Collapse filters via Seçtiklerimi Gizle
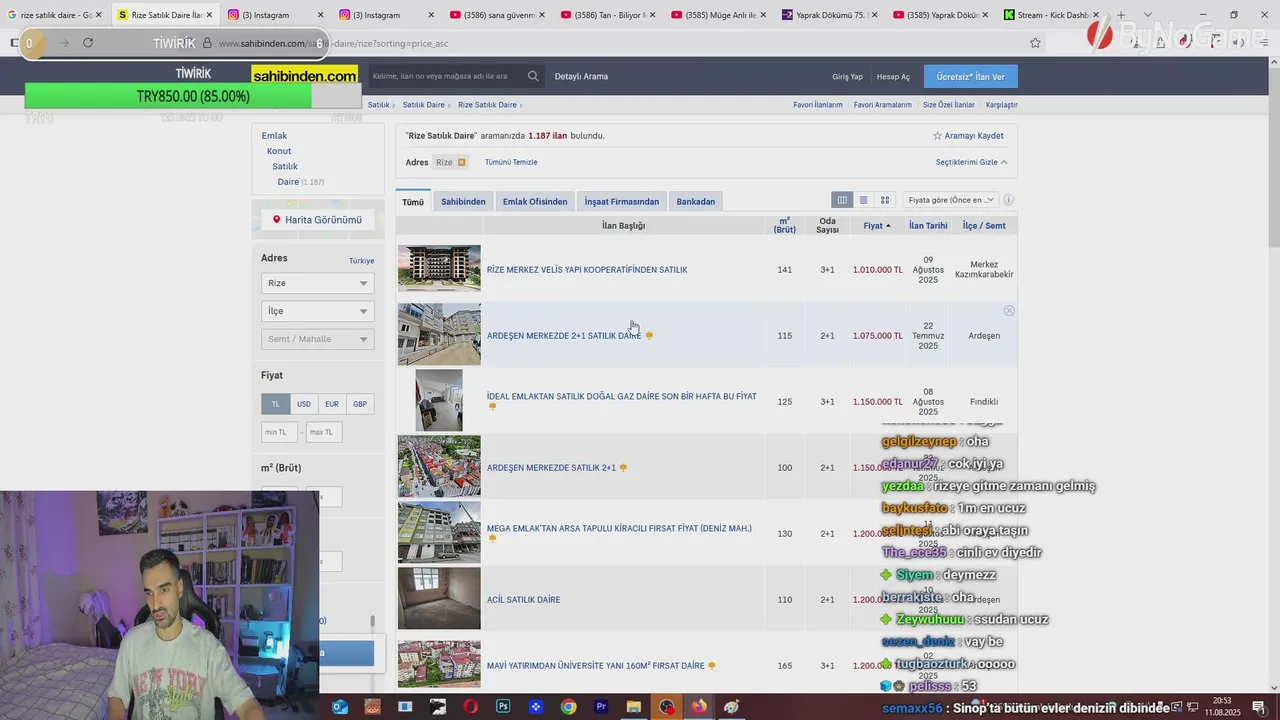This screenshot has width=1280, height=720. click(x=971, y=162)
